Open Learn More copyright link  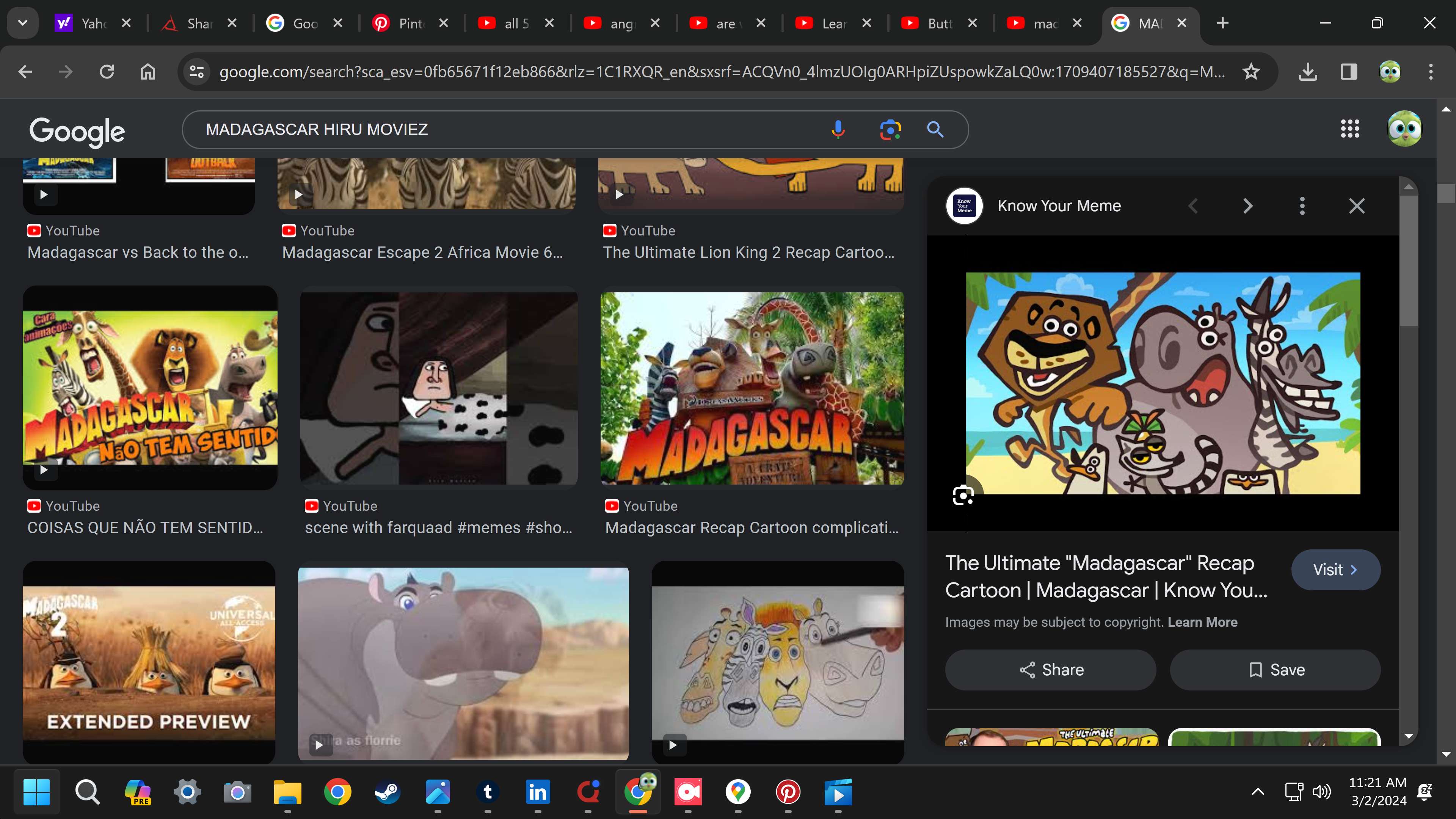(x=1202, y=622)
